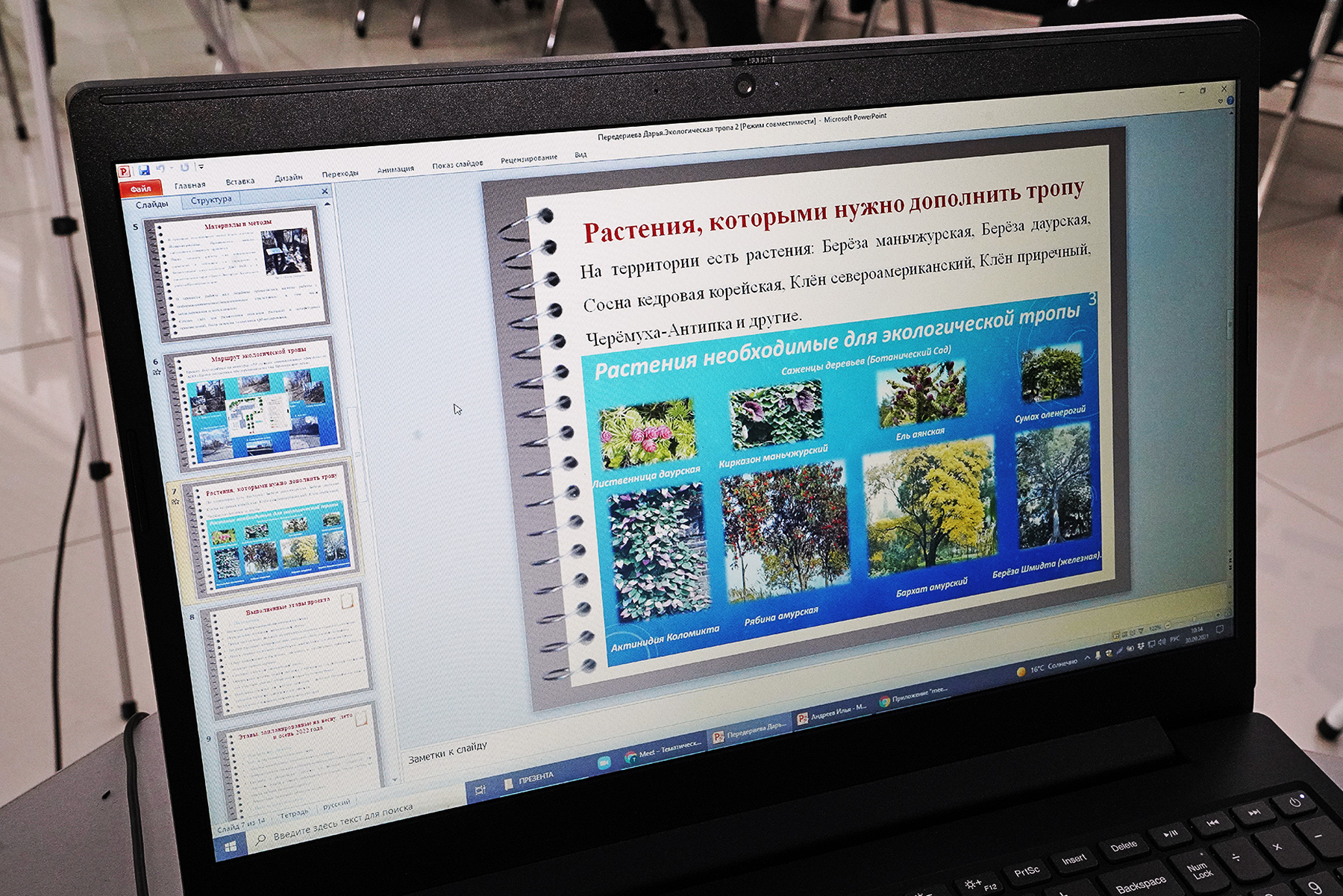Open the Вид ribbon tab
Screen dimensions: 1343x896
(580, 154)
